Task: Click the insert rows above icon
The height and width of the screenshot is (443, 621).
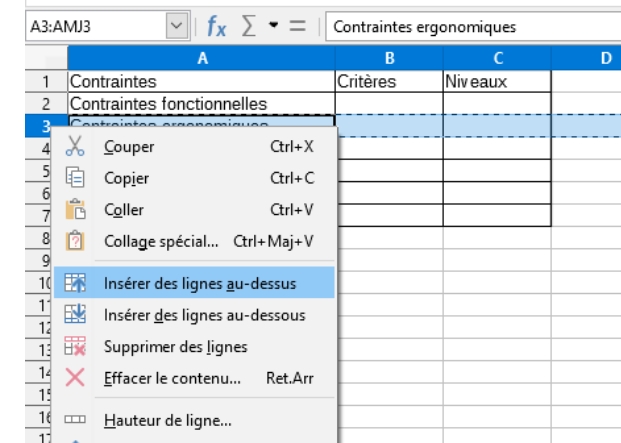Action: 75,283
